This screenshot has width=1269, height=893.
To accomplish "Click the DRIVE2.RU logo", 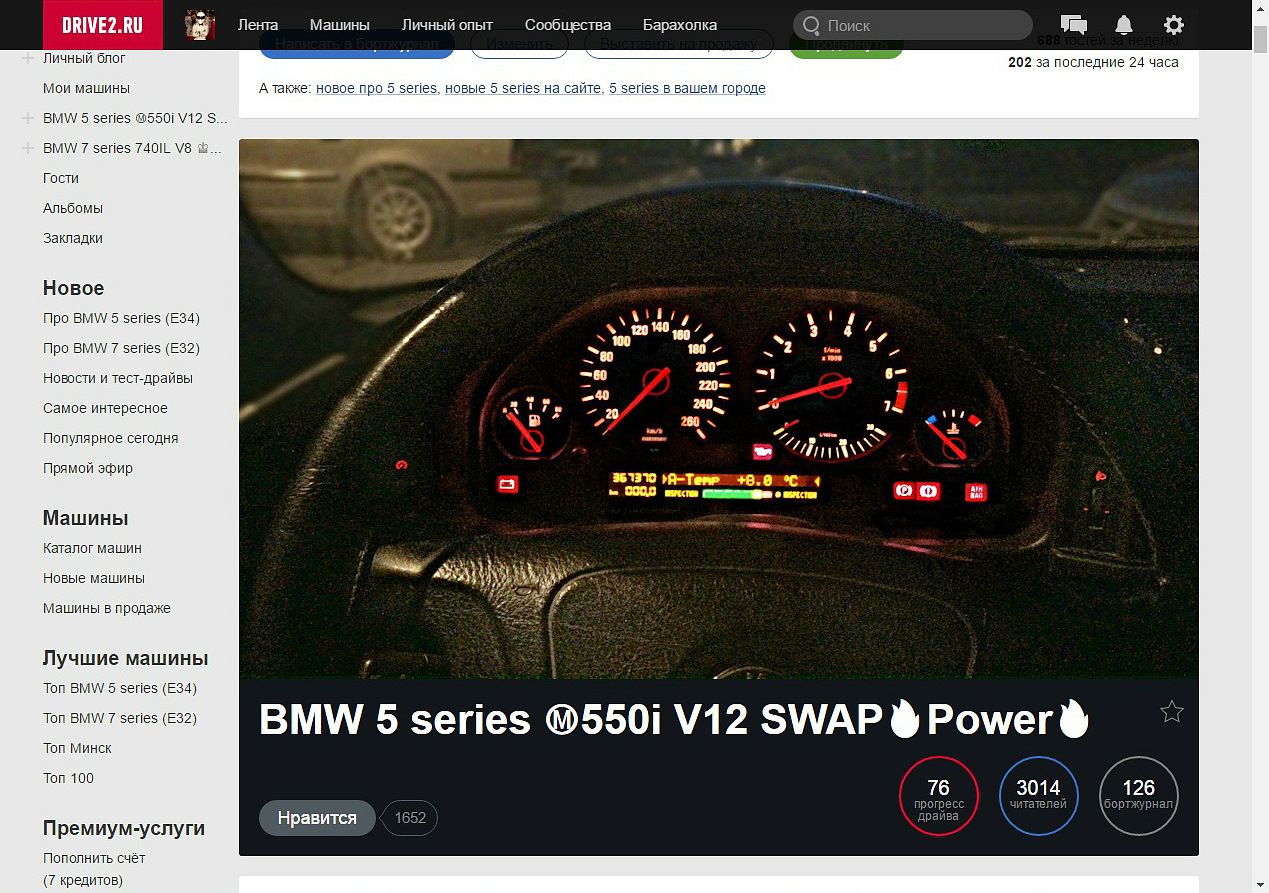I will coord(102,25).
